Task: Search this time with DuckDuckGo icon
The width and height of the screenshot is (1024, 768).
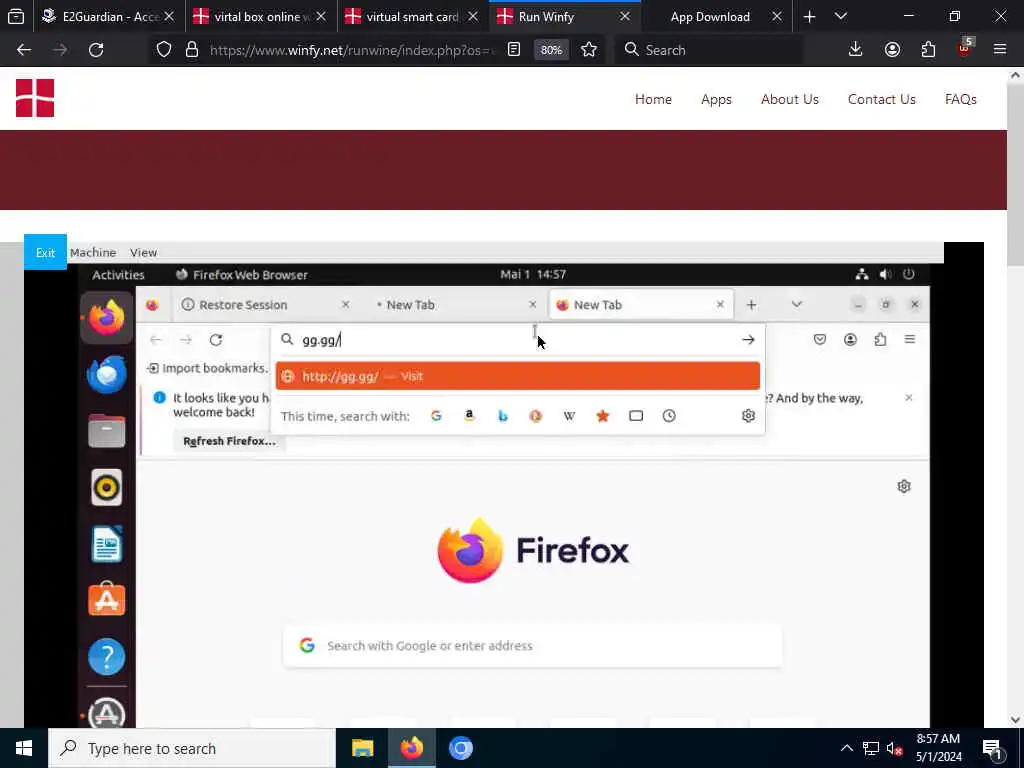Action: tap(536, 416)
